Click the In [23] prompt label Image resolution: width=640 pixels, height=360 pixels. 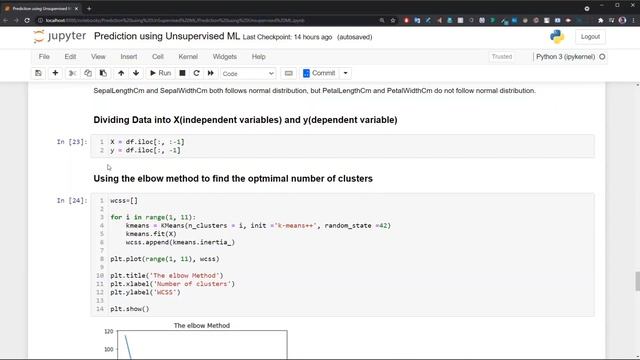[x=72, y=142]
